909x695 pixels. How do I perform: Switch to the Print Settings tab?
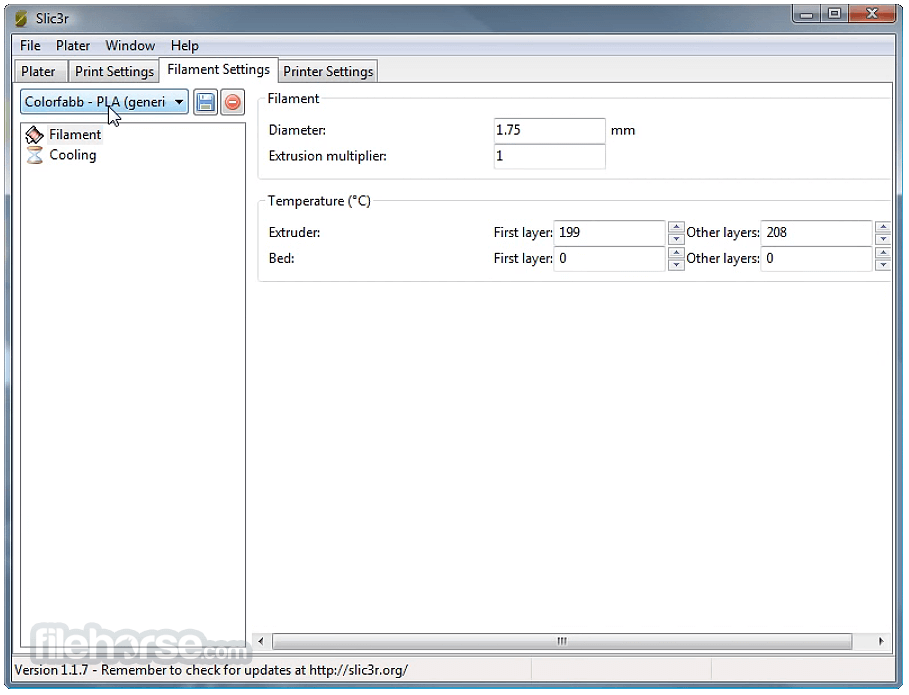click(x=114, y=71)
